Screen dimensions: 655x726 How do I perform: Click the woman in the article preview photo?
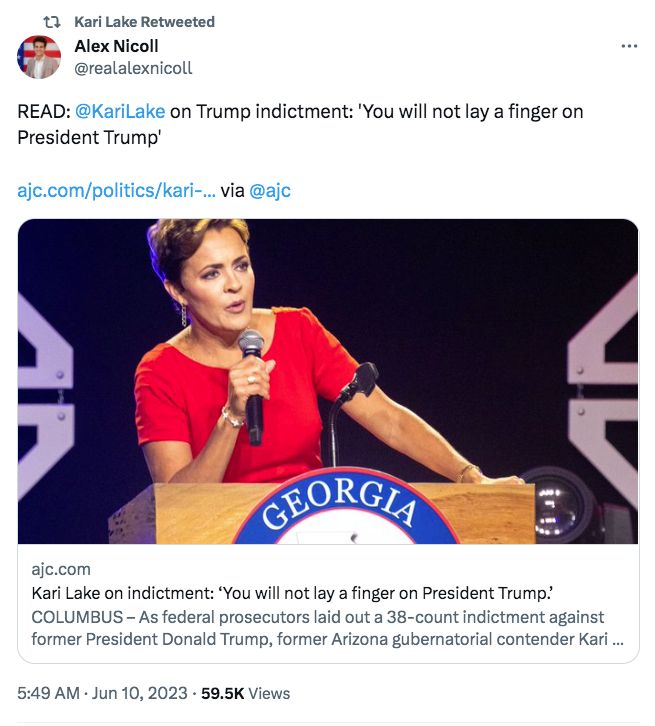point(250,340)
